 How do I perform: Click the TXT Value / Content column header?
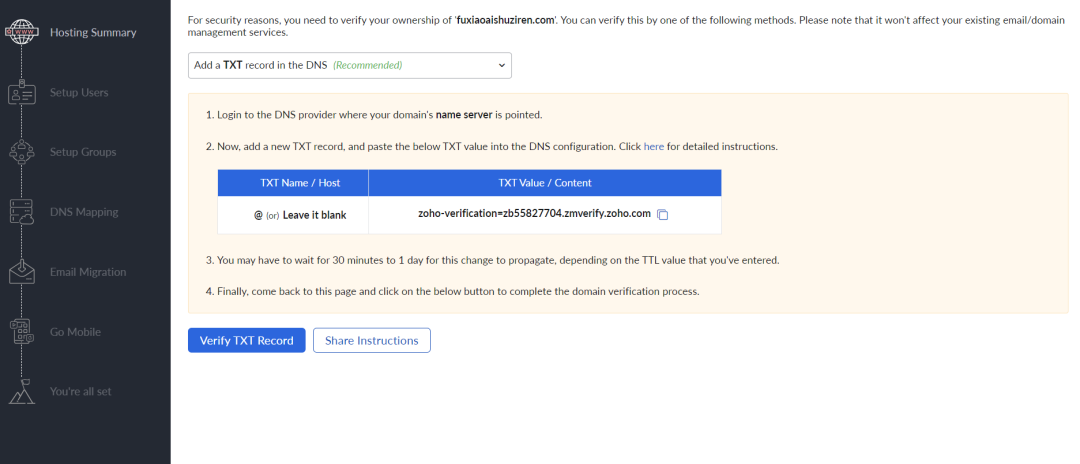545,183
